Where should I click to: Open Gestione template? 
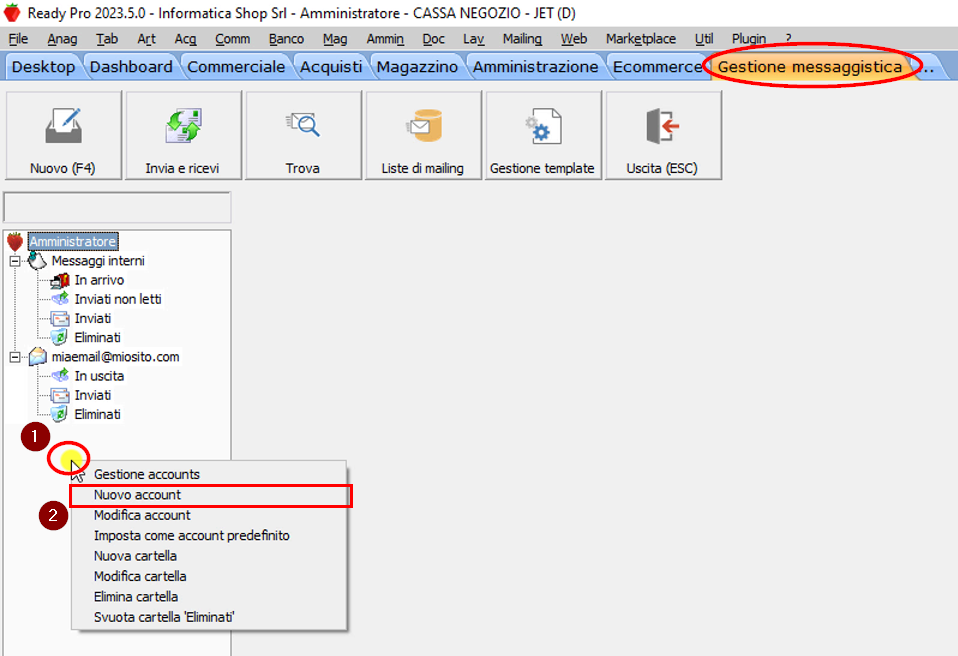pos(543,135)
